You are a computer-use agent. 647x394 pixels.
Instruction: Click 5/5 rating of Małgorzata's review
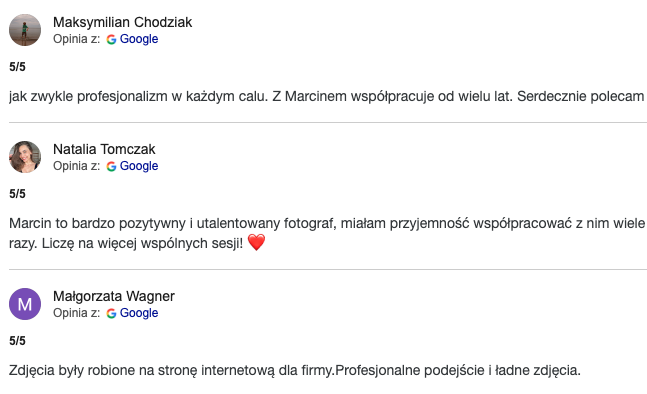17,341
